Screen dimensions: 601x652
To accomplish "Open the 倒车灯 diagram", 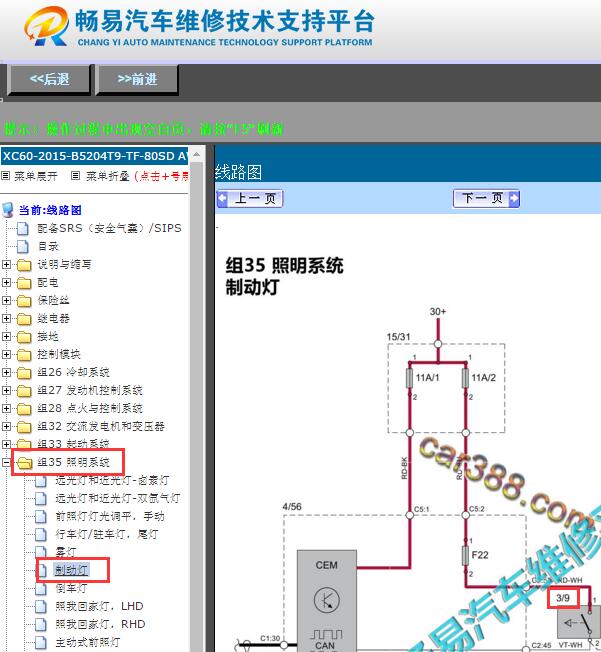I will tap(71, 588).
